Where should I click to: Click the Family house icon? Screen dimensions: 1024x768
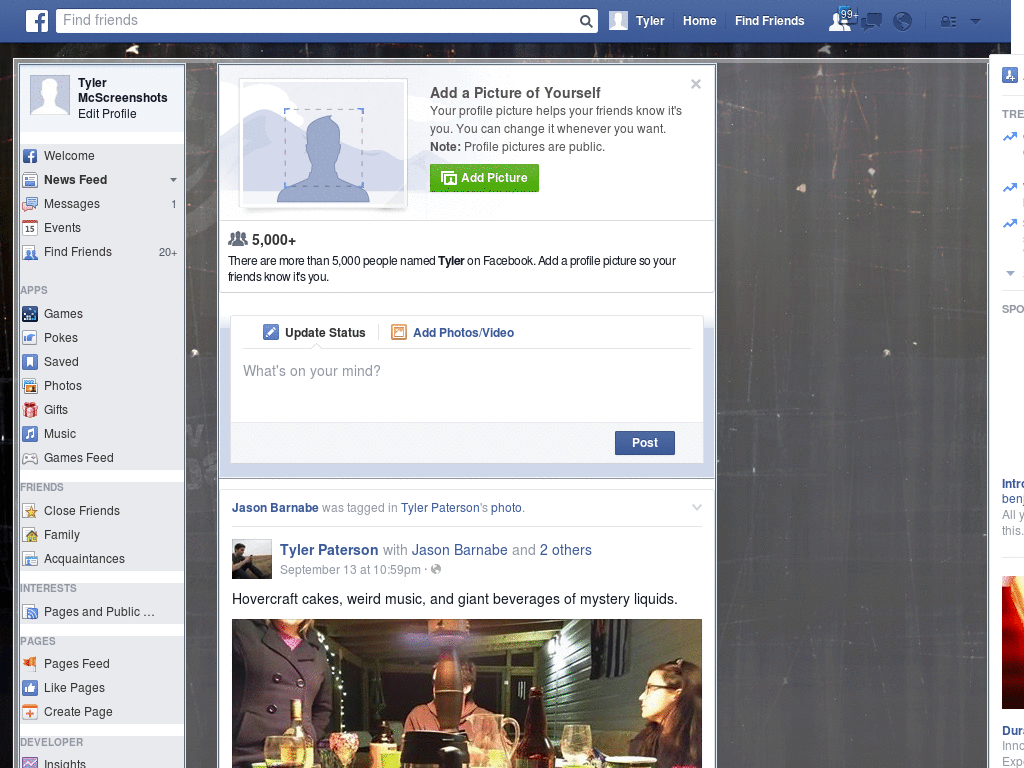click(29, 535)
